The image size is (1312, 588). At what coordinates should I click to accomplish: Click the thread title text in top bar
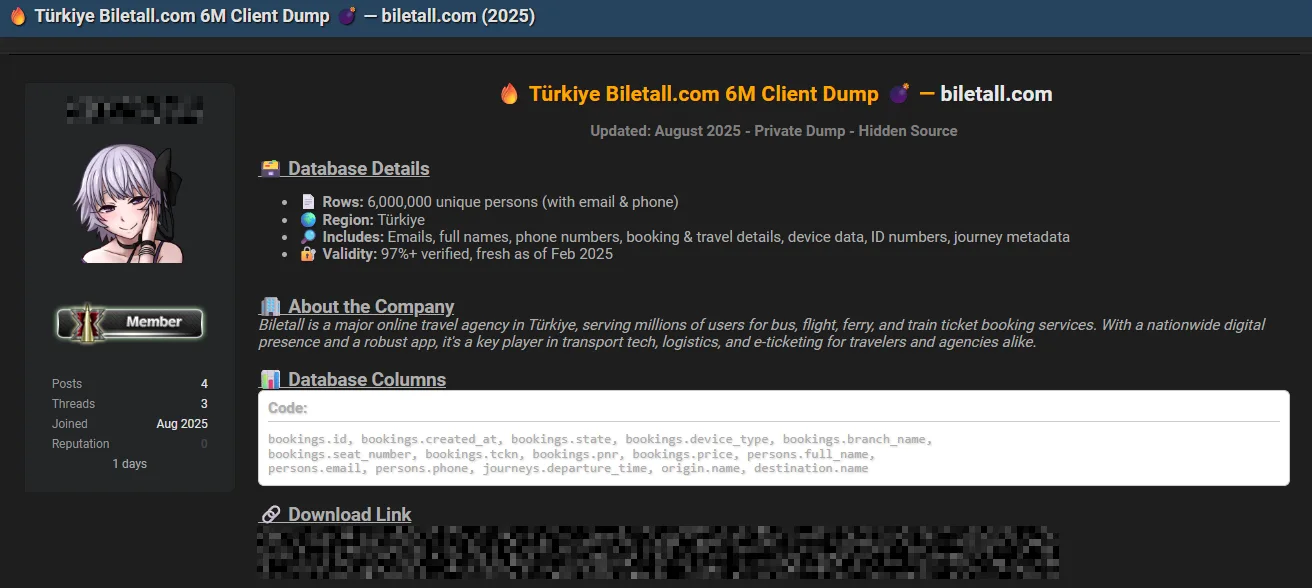(285, 17)
